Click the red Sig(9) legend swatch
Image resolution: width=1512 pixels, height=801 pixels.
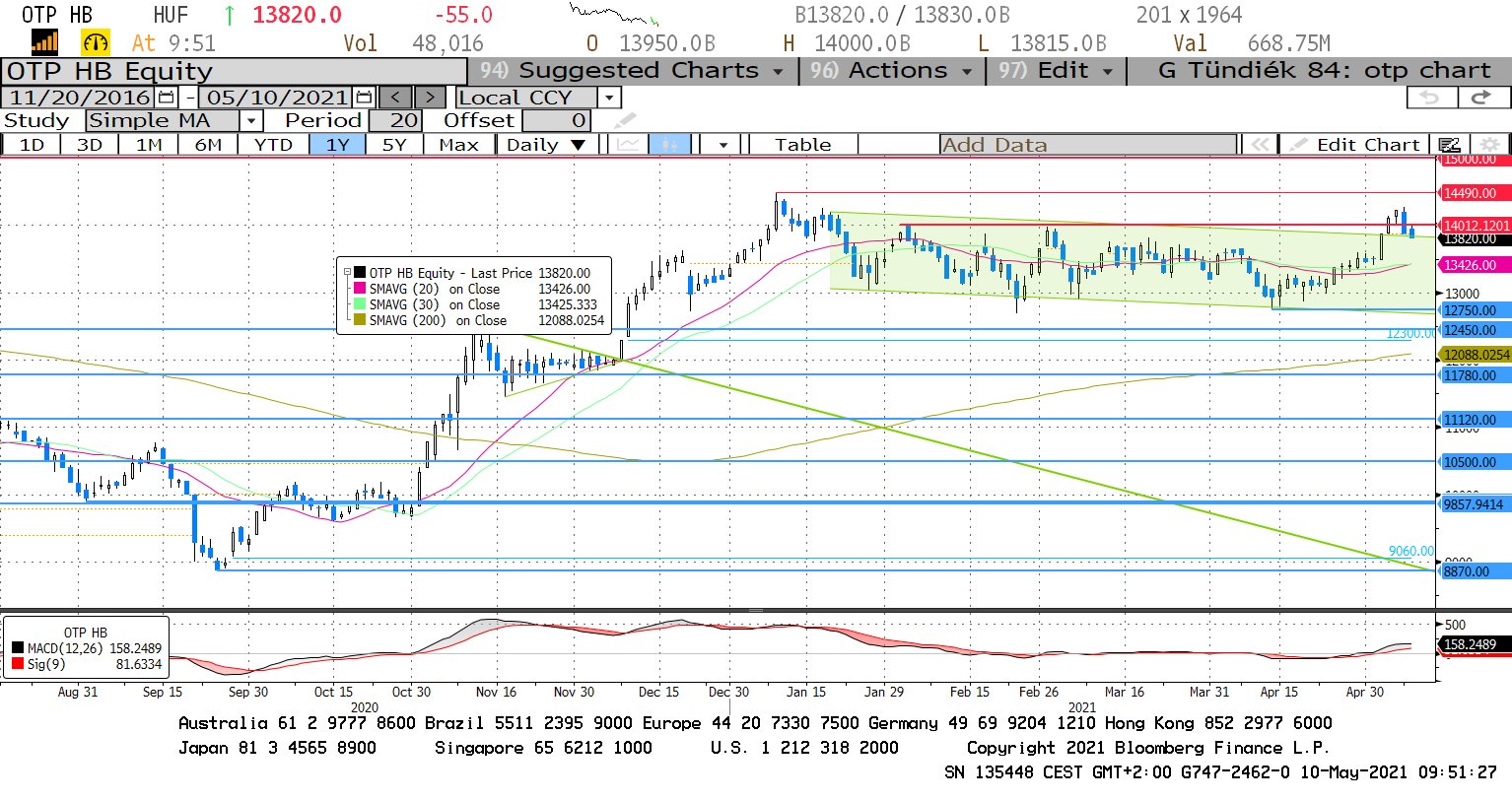[x=18, y=664]
